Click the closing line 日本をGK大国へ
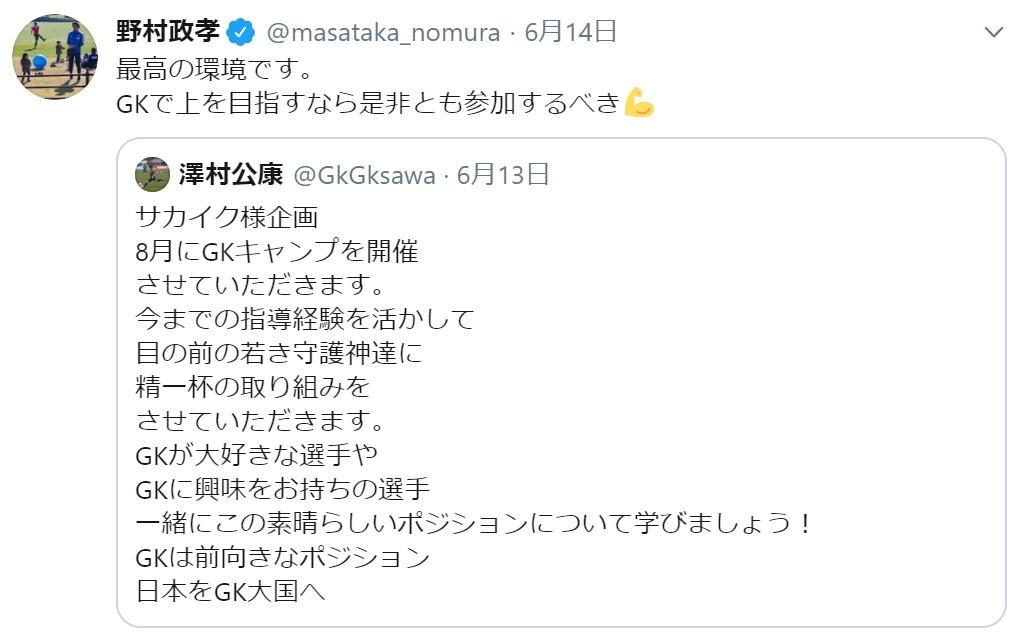 pos(230,590)
